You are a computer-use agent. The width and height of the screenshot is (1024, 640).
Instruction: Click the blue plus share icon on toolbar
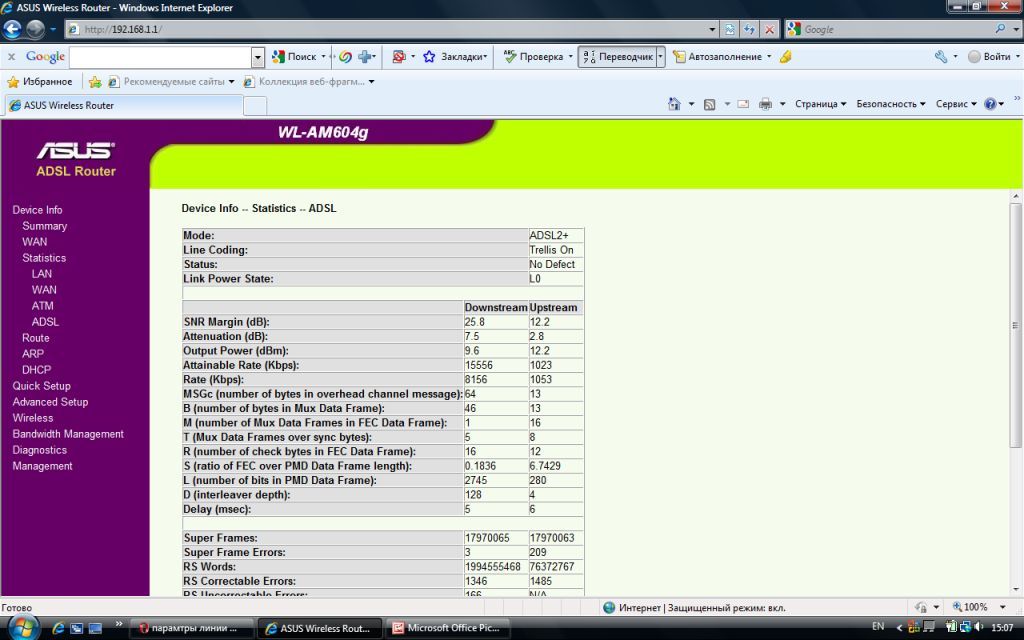364,57
